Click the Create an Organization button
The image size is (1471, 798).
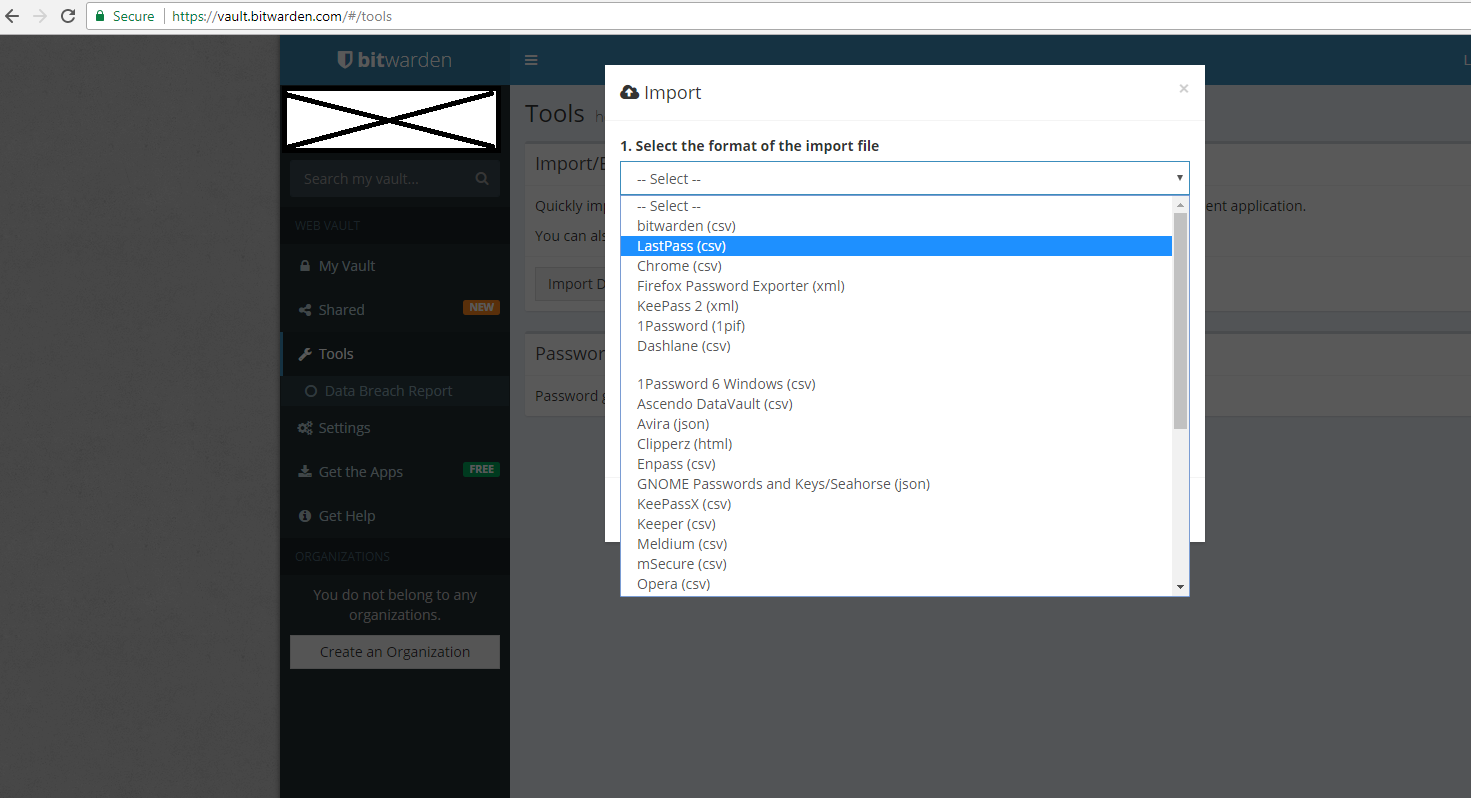[x=395, y=652]
